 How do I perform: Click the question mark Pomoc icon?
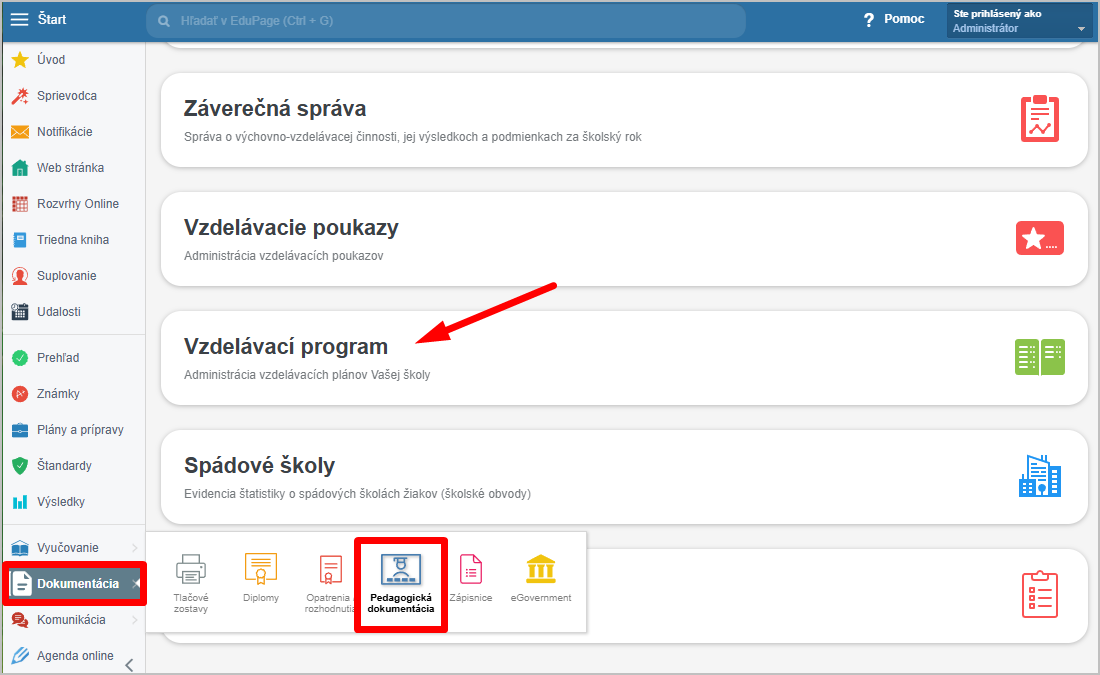[x=868, y=20]
